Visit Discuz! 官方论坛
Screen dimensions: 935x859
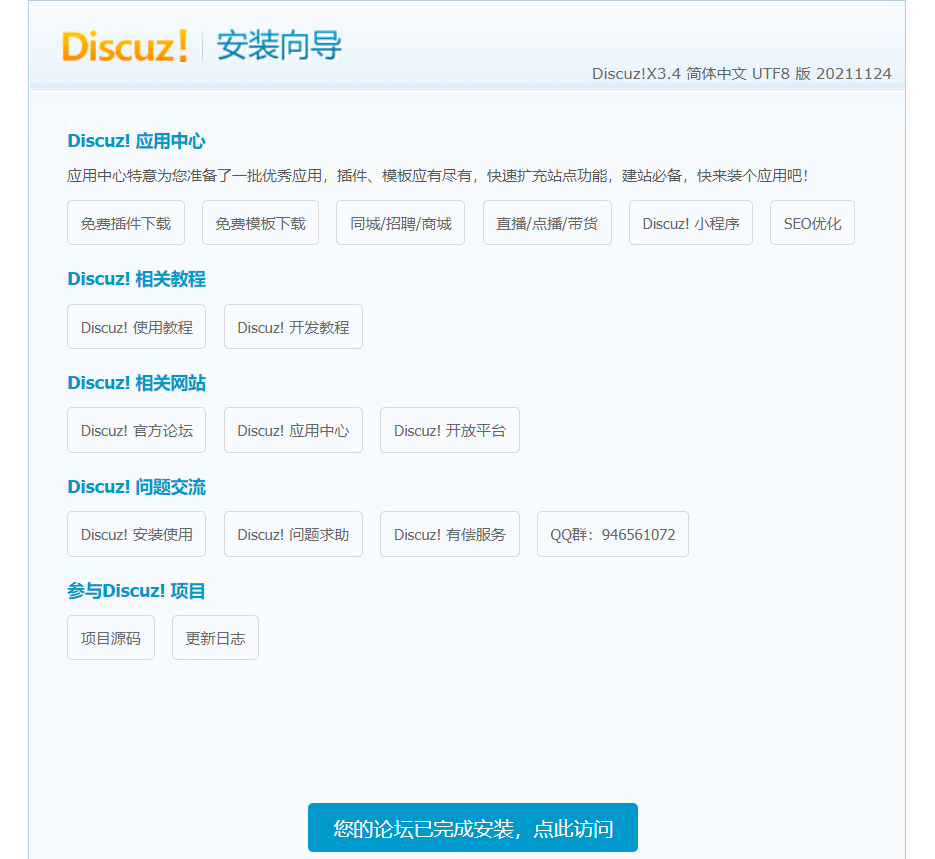(x=137, y=430)
